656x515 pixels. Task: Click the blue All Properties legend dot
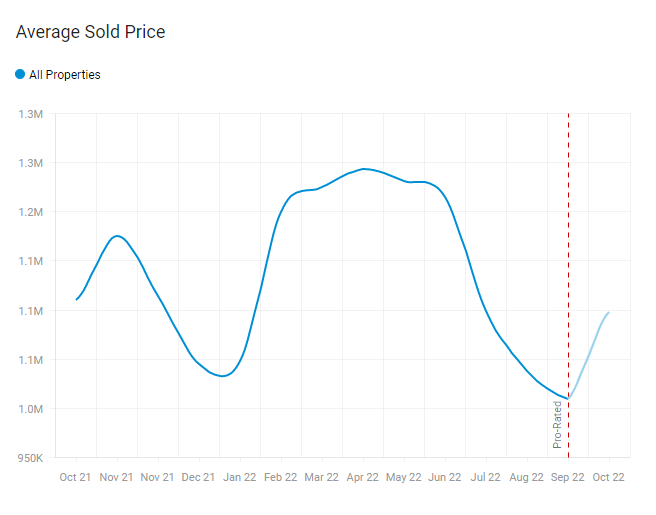click(x=20, y=74)
